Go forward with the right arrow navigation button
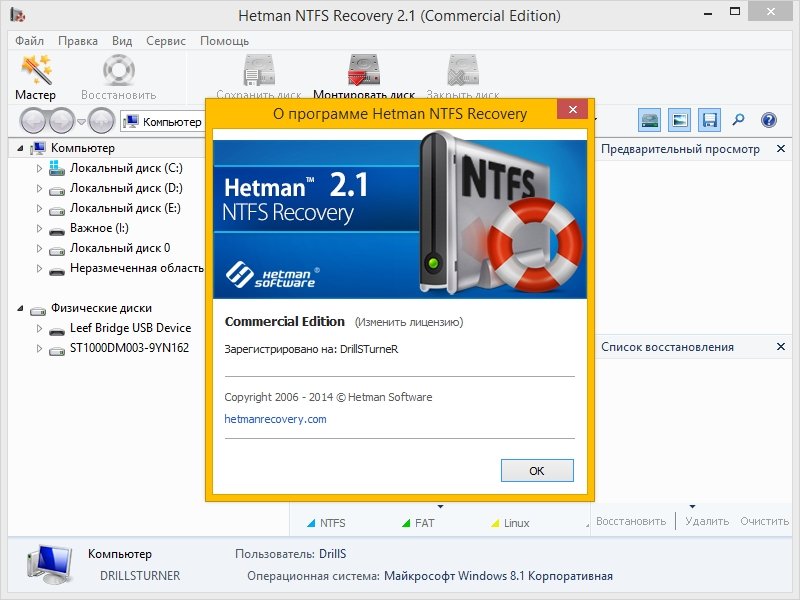Viewport: 800px width, 600px height. pos(61,121)
